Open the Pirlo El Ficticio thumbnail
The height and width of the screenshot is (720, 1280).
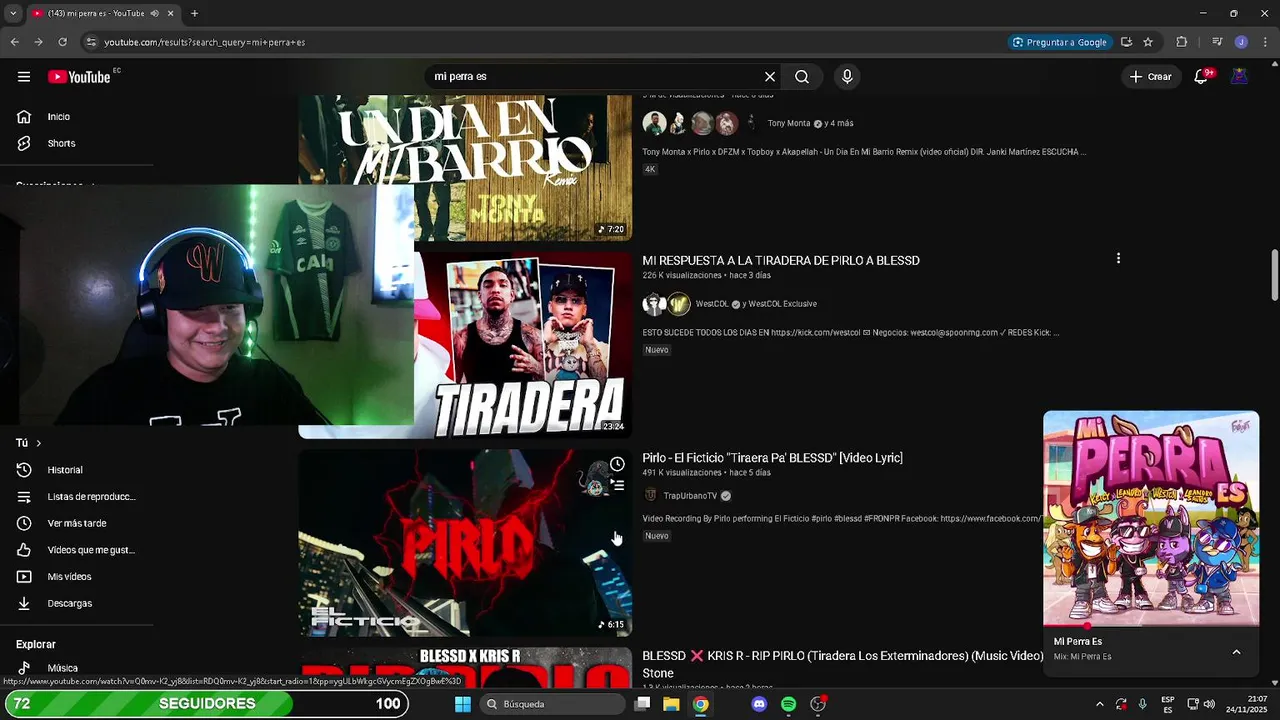coord(465,542)
